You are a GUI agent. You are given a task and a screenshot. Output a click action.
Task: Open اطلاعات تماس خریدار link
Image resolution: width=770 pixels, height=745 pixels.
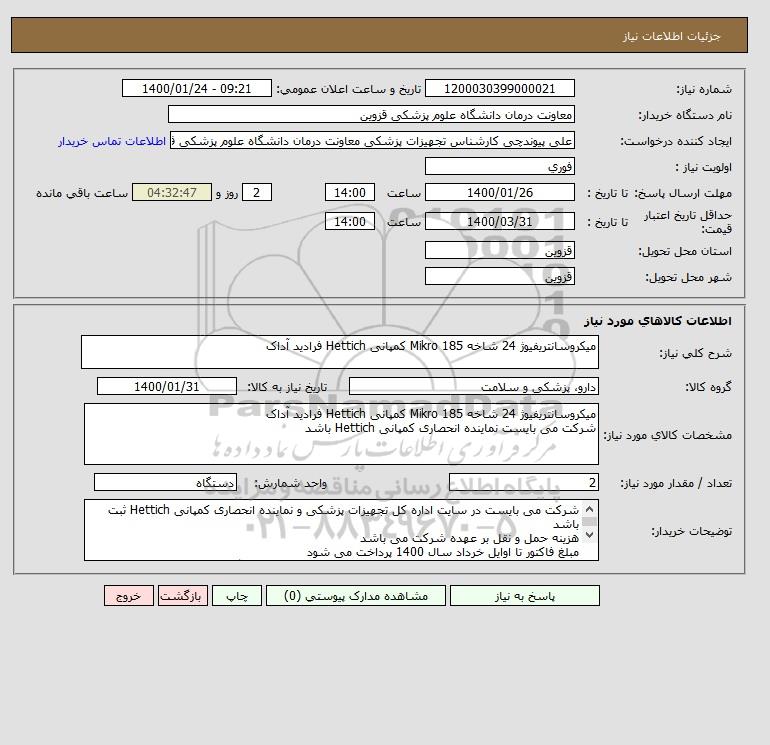click(x=112, y=141)
